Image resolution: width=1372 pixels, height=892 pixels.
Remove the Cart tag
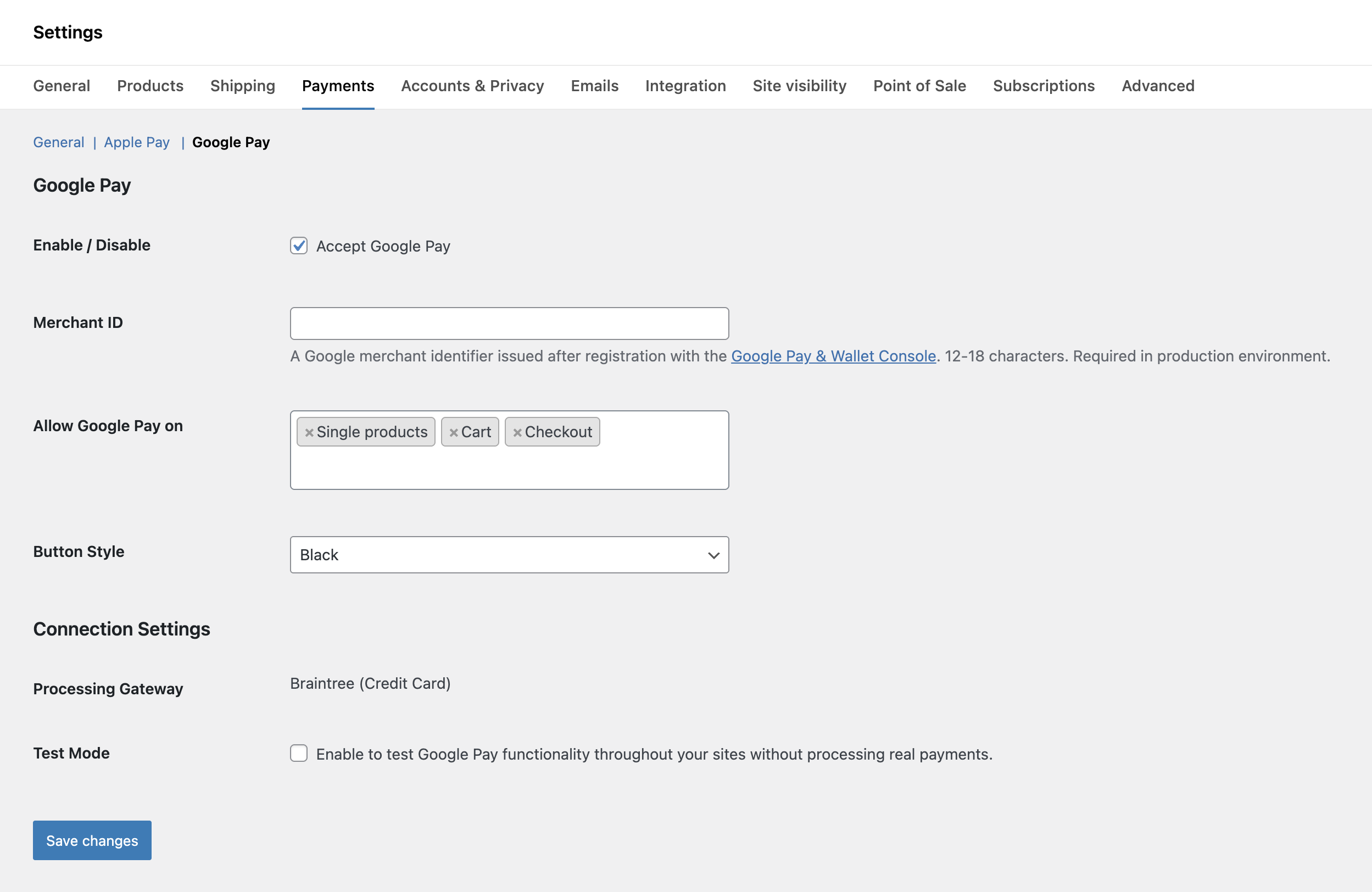pos(454,432)
